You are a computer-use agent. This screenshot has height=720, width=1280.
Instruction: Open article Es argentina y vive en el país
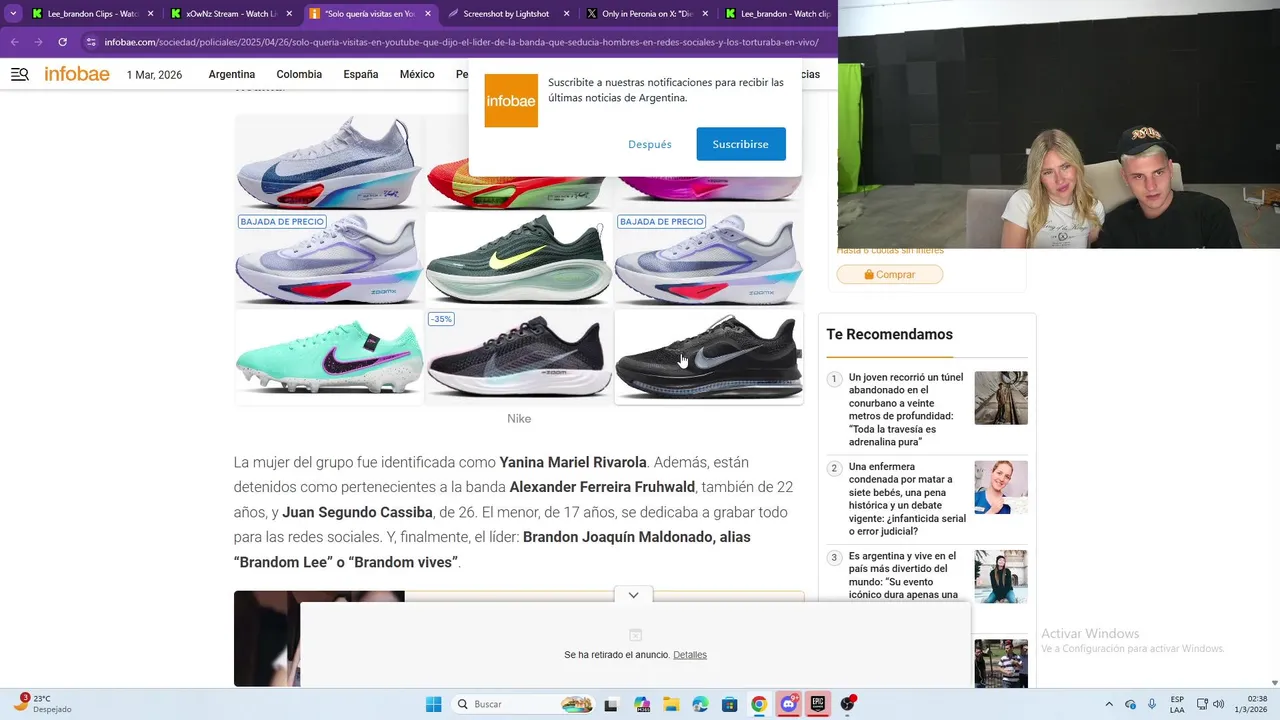pos(903,575)
